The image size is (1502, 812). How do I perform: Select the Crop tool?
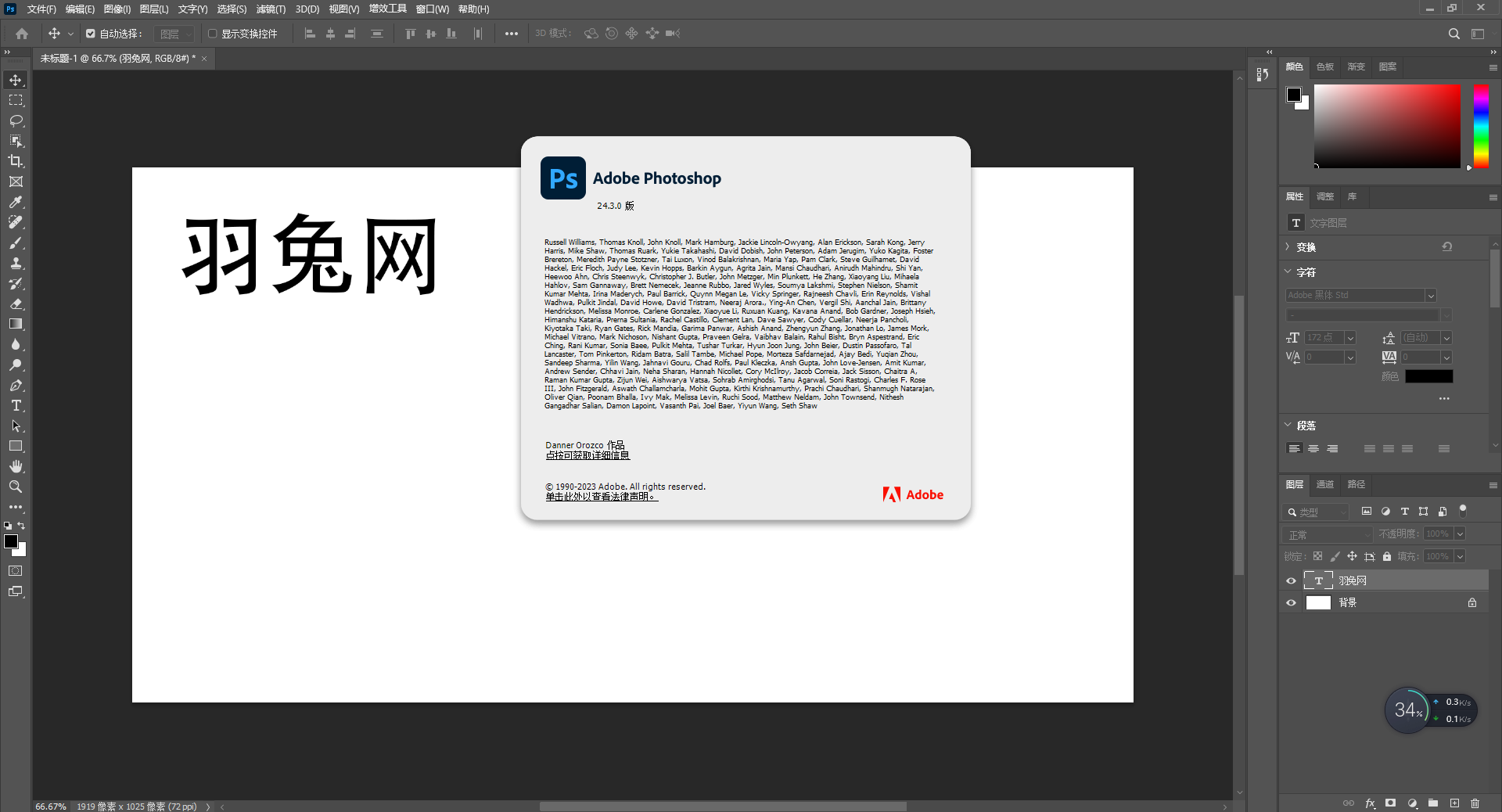(16, 161)
